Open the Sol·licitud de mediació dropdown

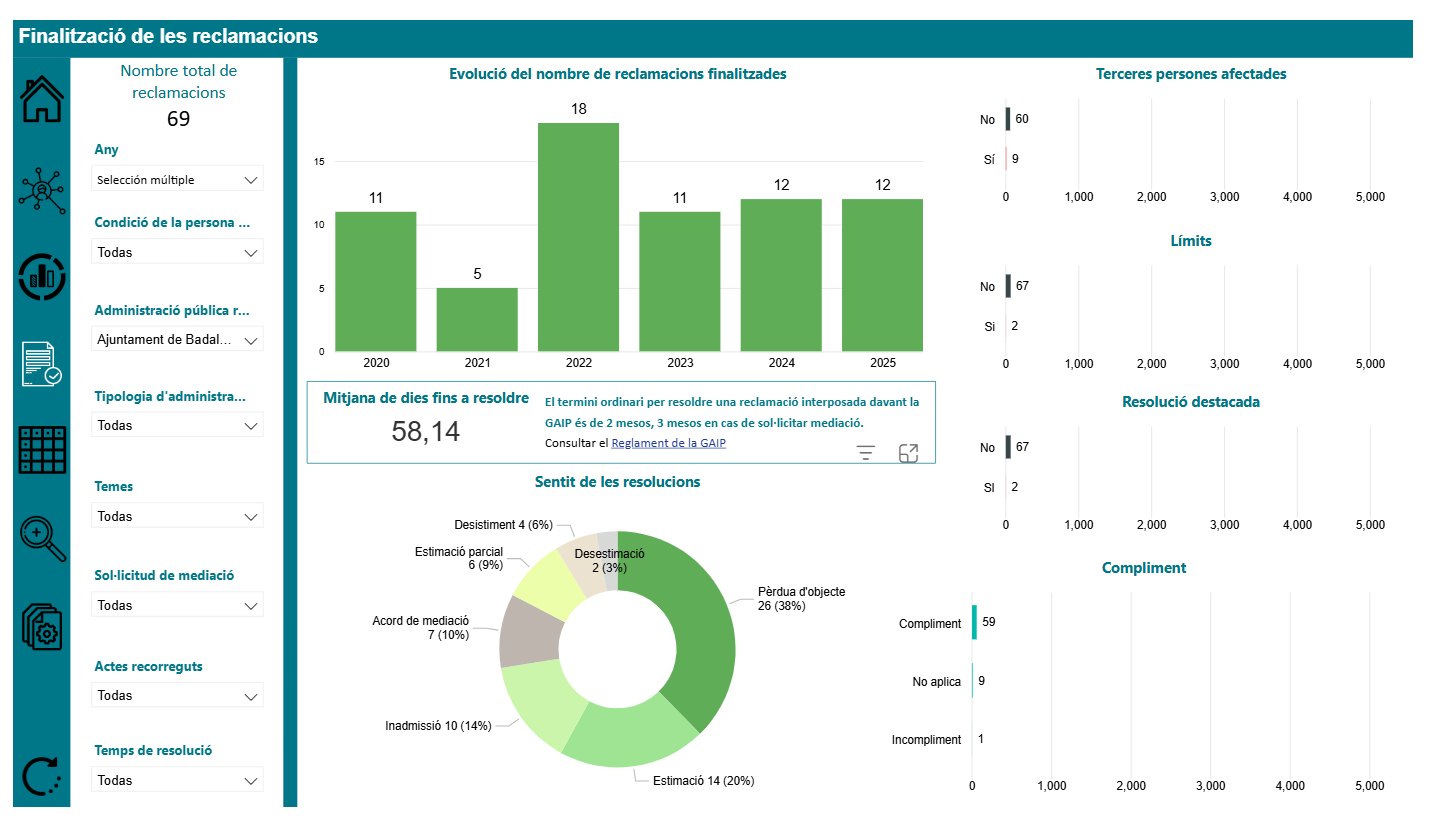pos(177,606)
